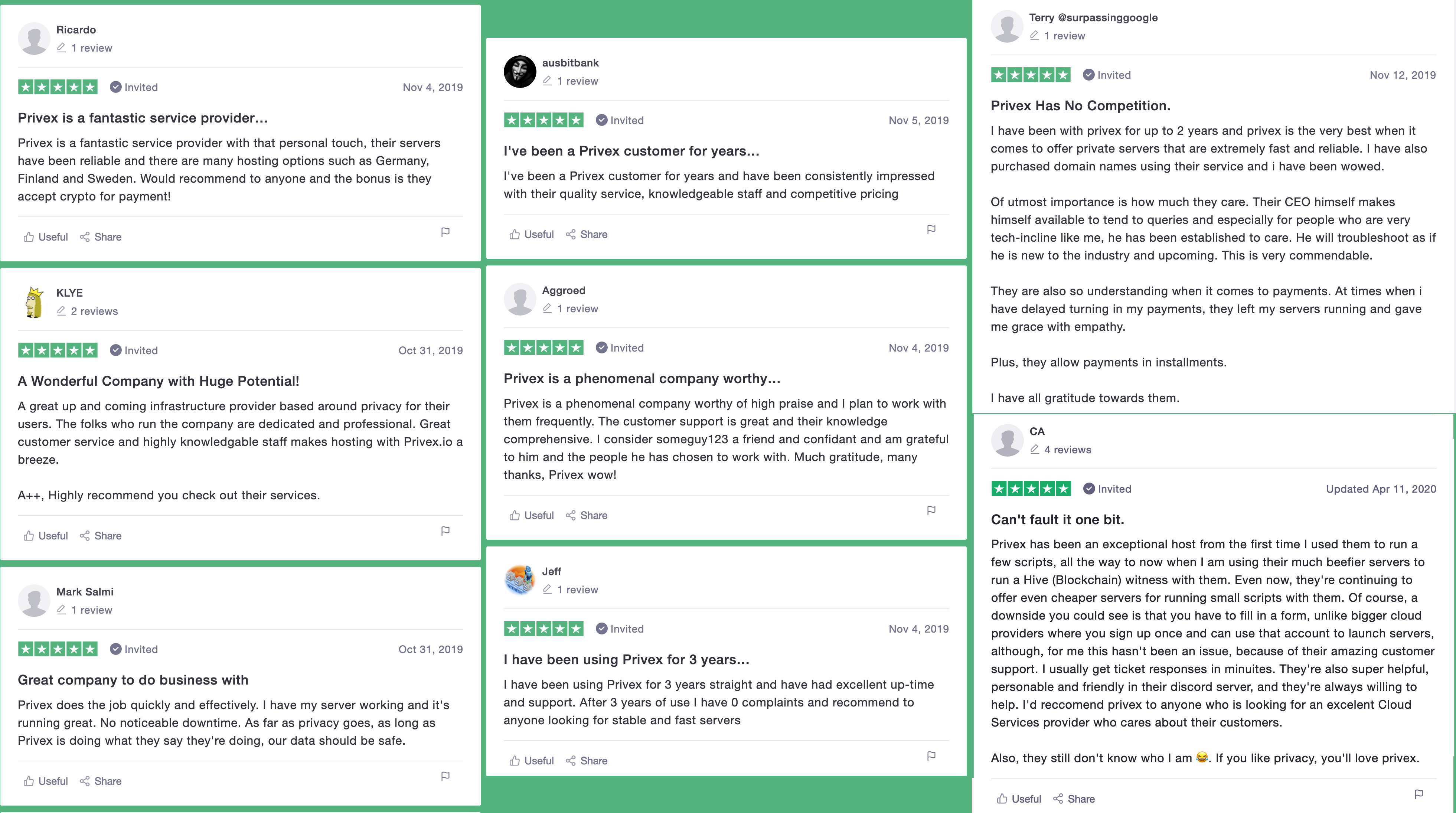Screen dimensions: 1456x813
Task: Report CA's review via the flag icon
Action: tap(1419, 794)
